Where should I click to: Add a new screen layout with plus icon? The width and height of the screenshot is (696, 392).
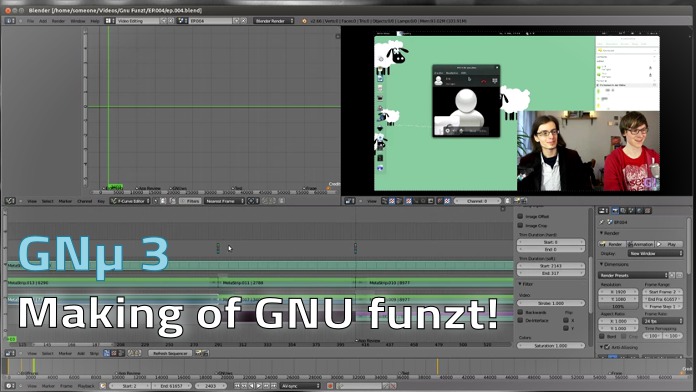pyautogui.click(x=163, y=21)
